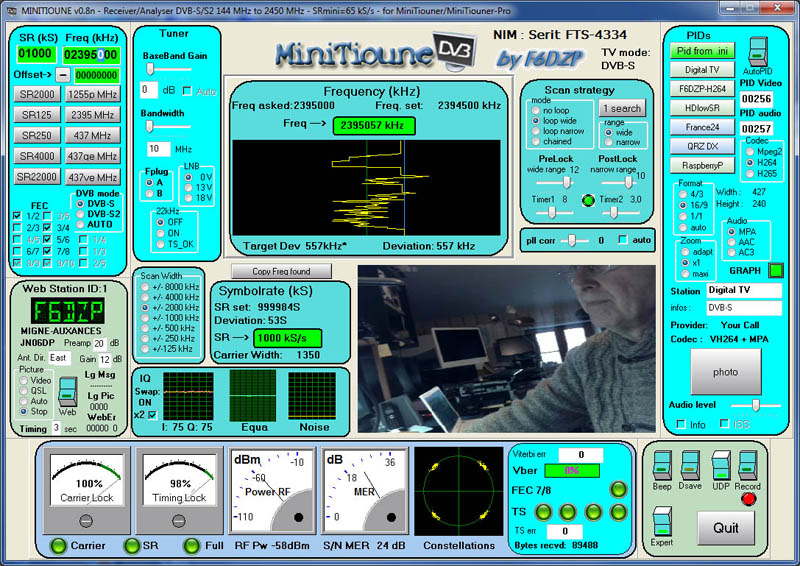Select AAC audio radio button
Image resolution: width=800 pixels, height=566 pixels.
(731, 242)
